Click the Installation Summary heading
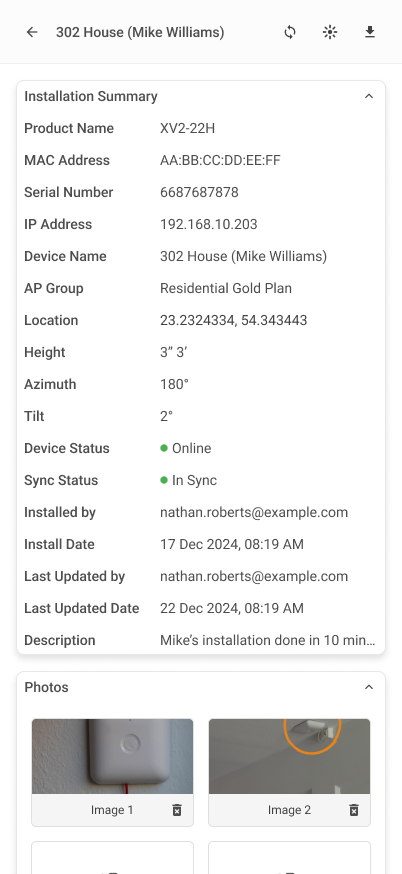This screenshot has width=402, height=874. [91, 96]
